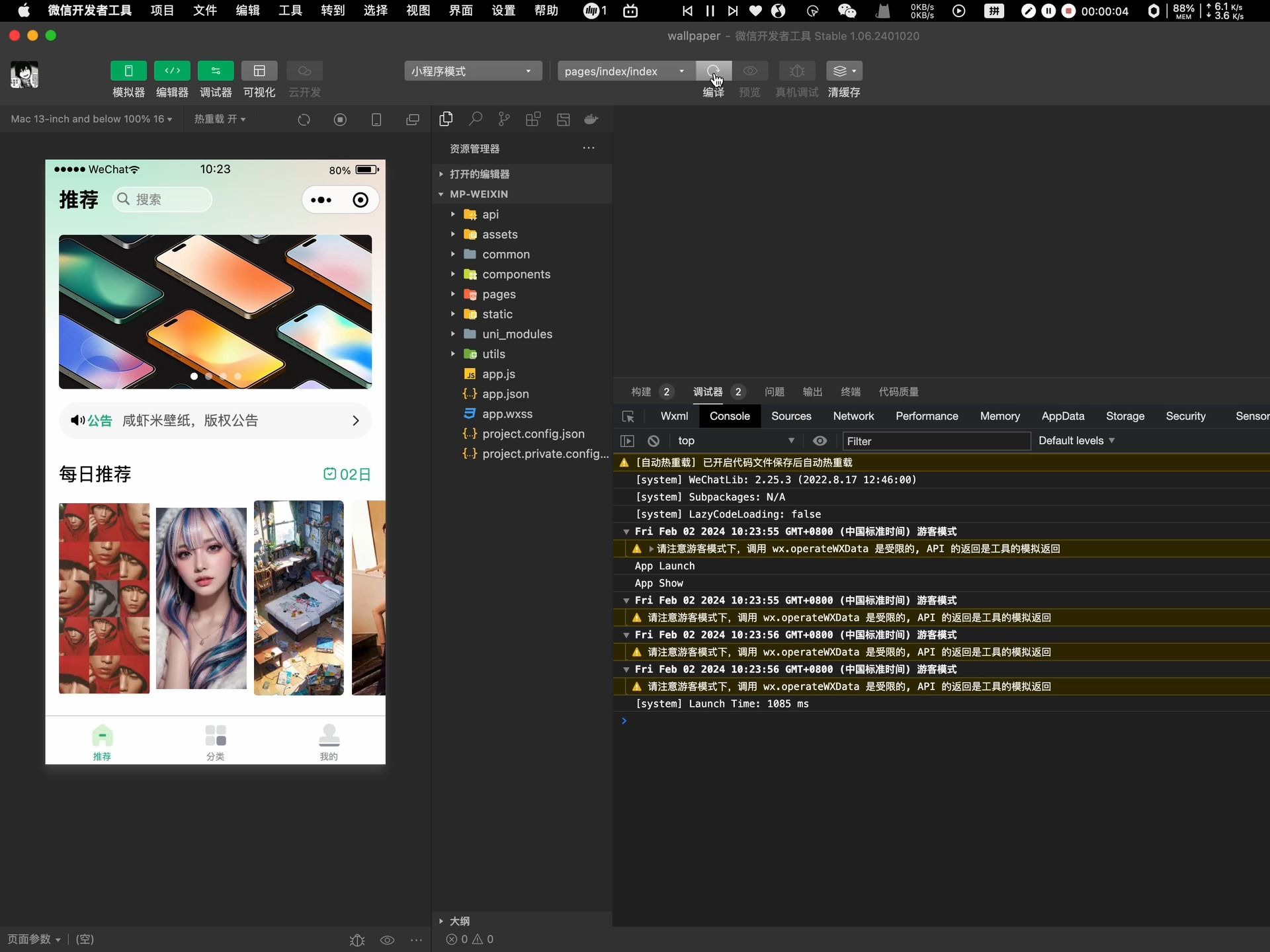The height and width of the screenshot is (952, 1270).
Task: Open the Mac 13-inch device selector dropdown
Action: 91,119
